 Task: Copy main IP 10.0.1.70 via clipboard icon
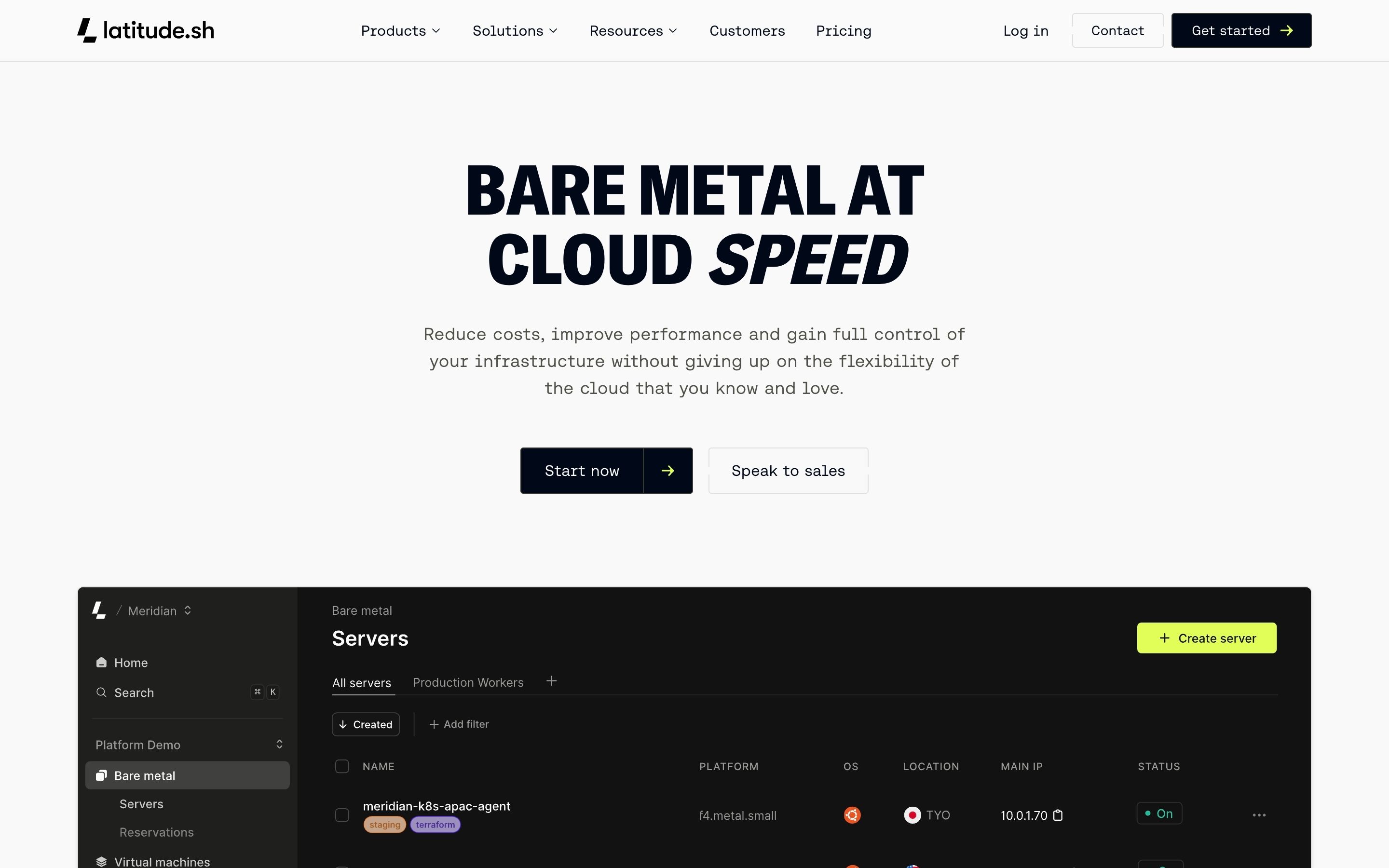(x=1058, y=815)
